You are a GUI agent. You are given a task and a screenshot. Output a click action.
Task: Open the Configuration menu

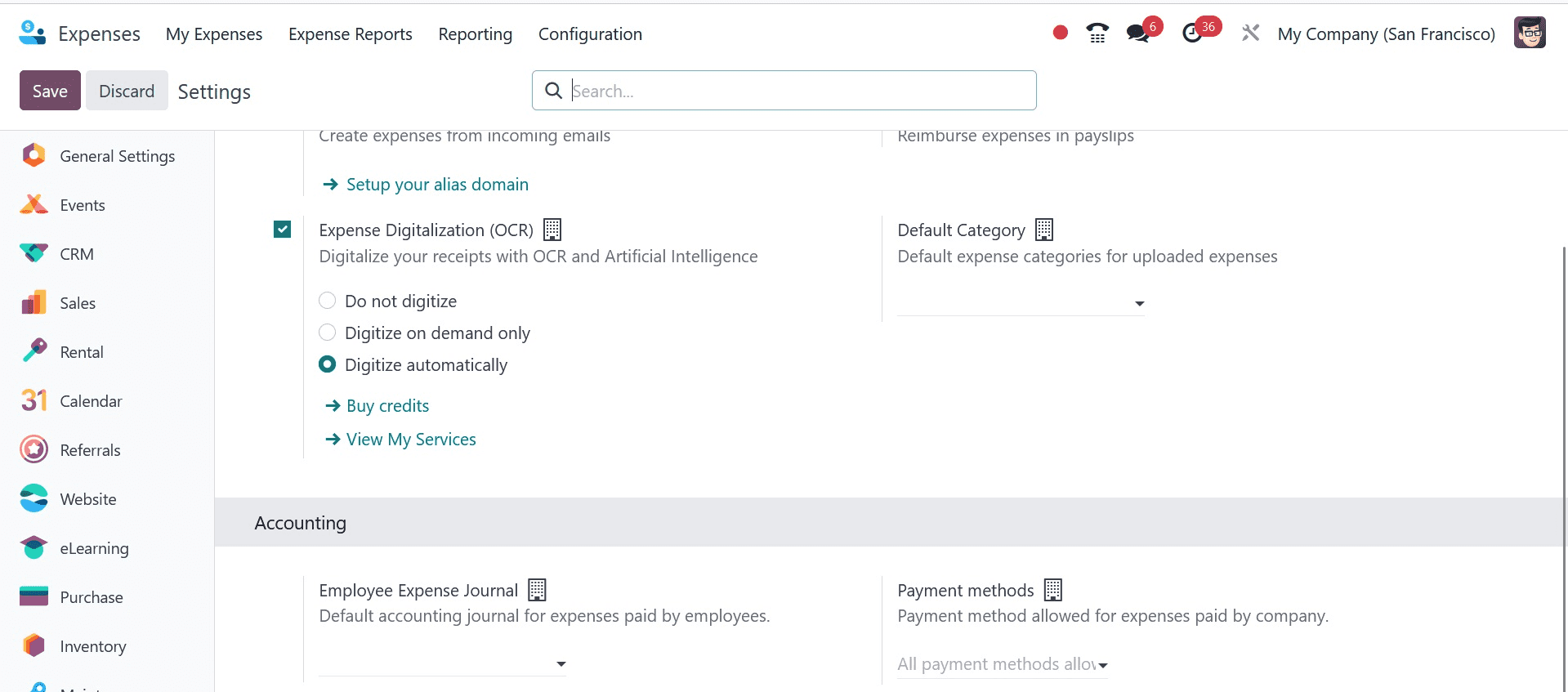coord(590,33)
